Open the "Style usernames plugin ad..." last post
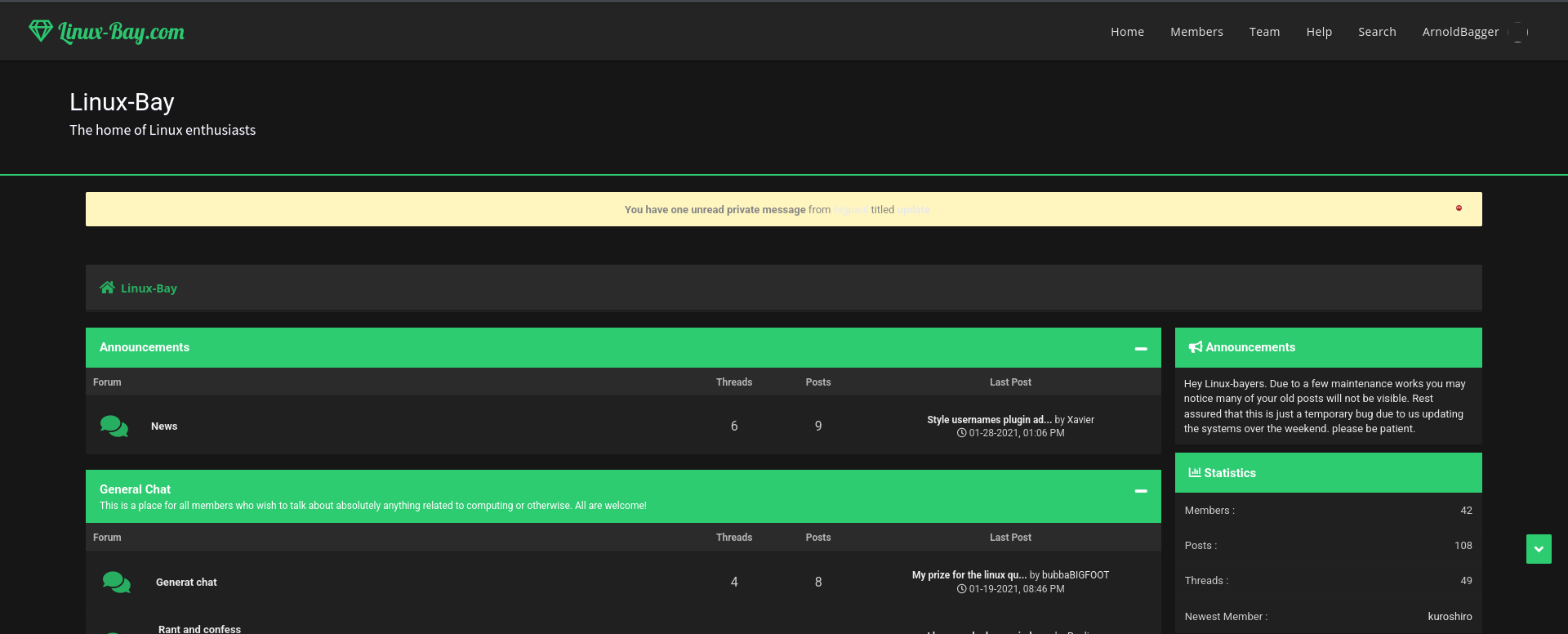The height and width of the screenshot is (634, 1568). click(989, 420)
